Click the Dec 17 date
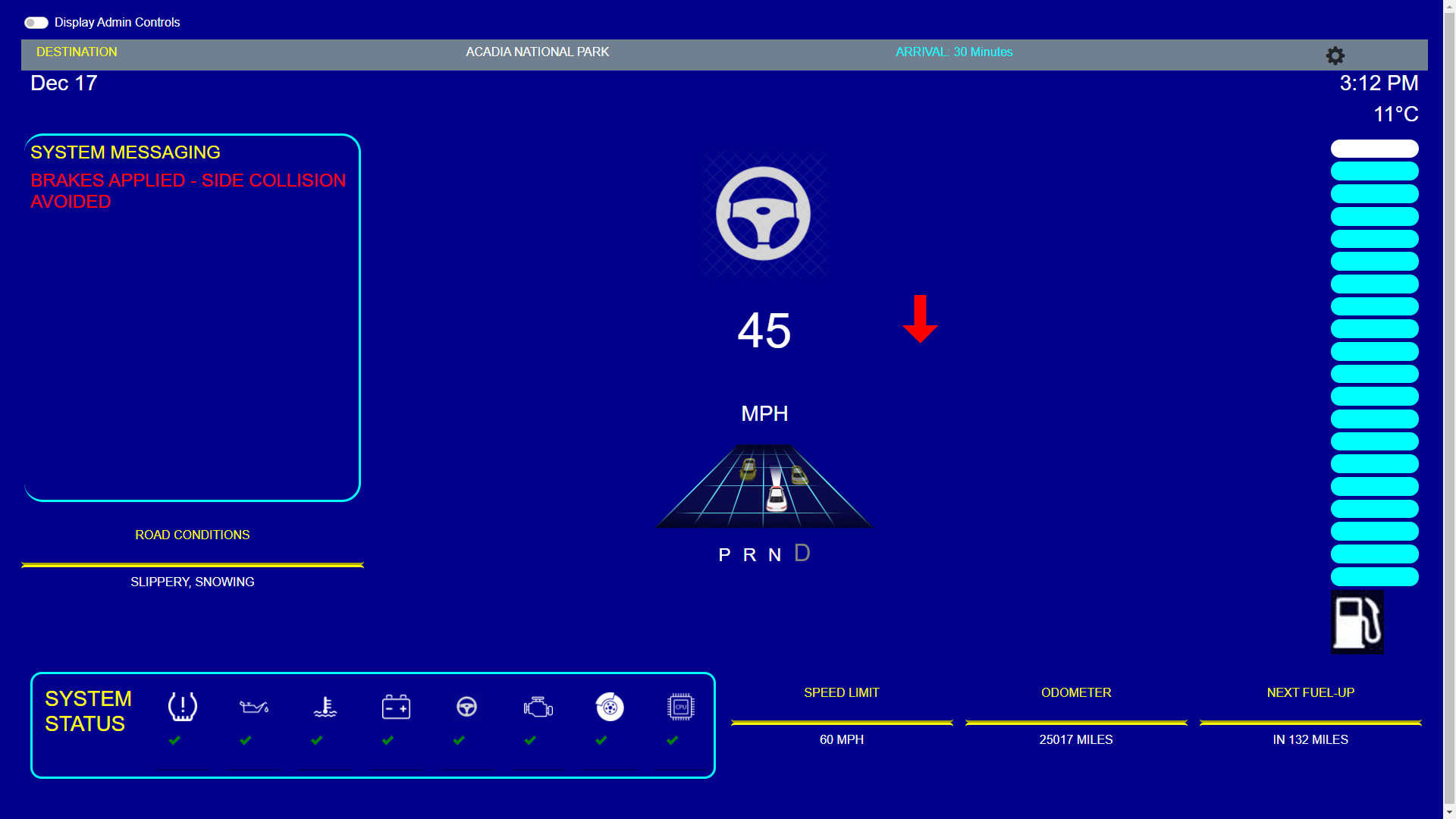 pos(64,83)
